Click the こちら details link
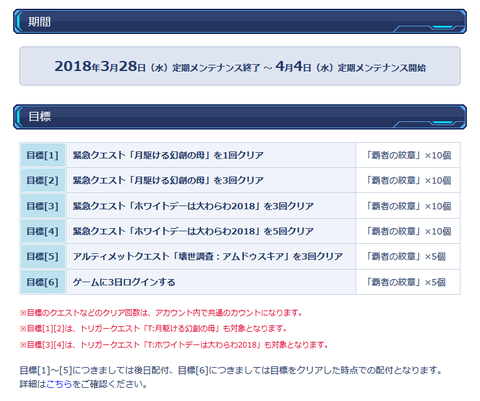 (x=59, y=384)
